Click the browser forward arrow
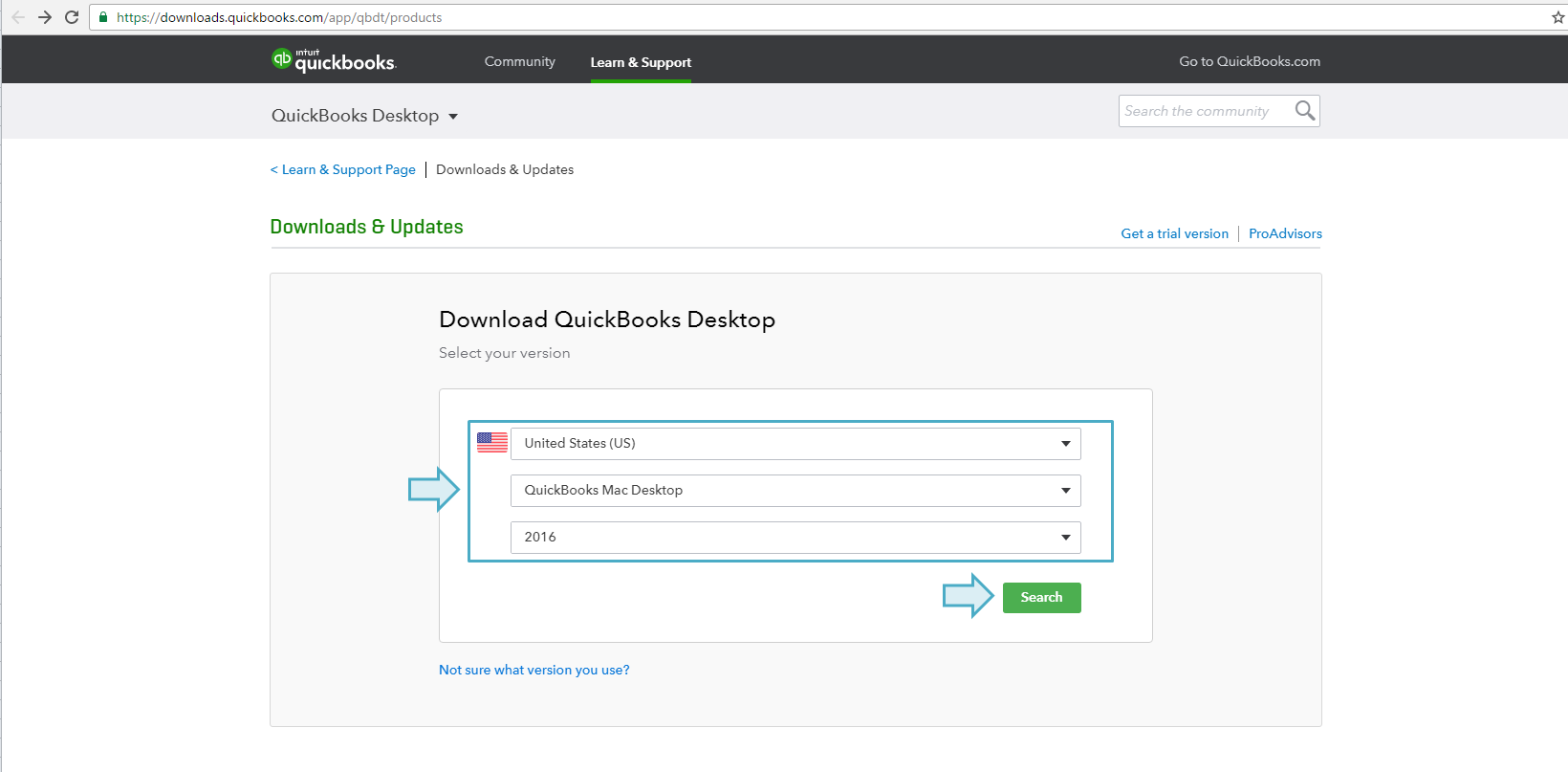Screen dimensions: 1568x772 click(x=45, y=17)
